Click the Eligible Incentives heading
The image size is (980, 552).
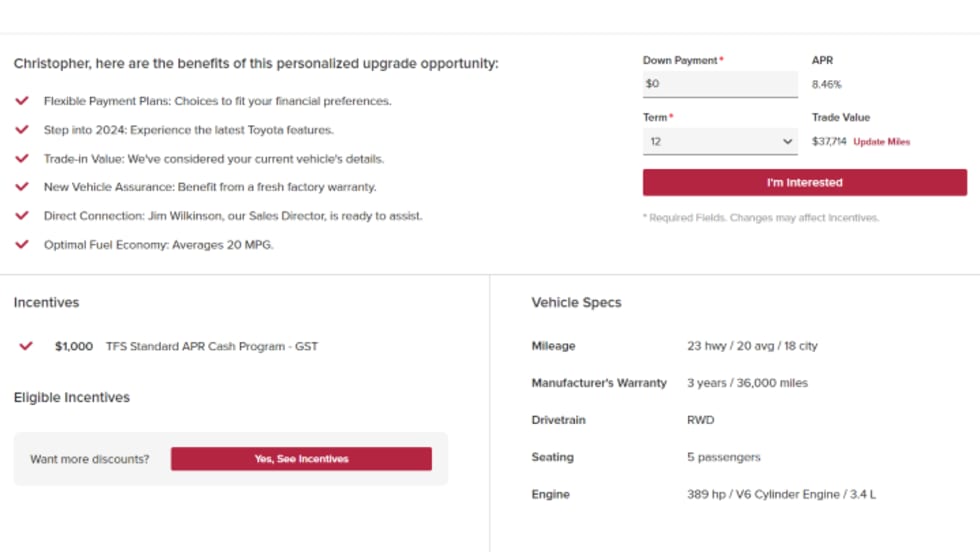pos(72,397)
